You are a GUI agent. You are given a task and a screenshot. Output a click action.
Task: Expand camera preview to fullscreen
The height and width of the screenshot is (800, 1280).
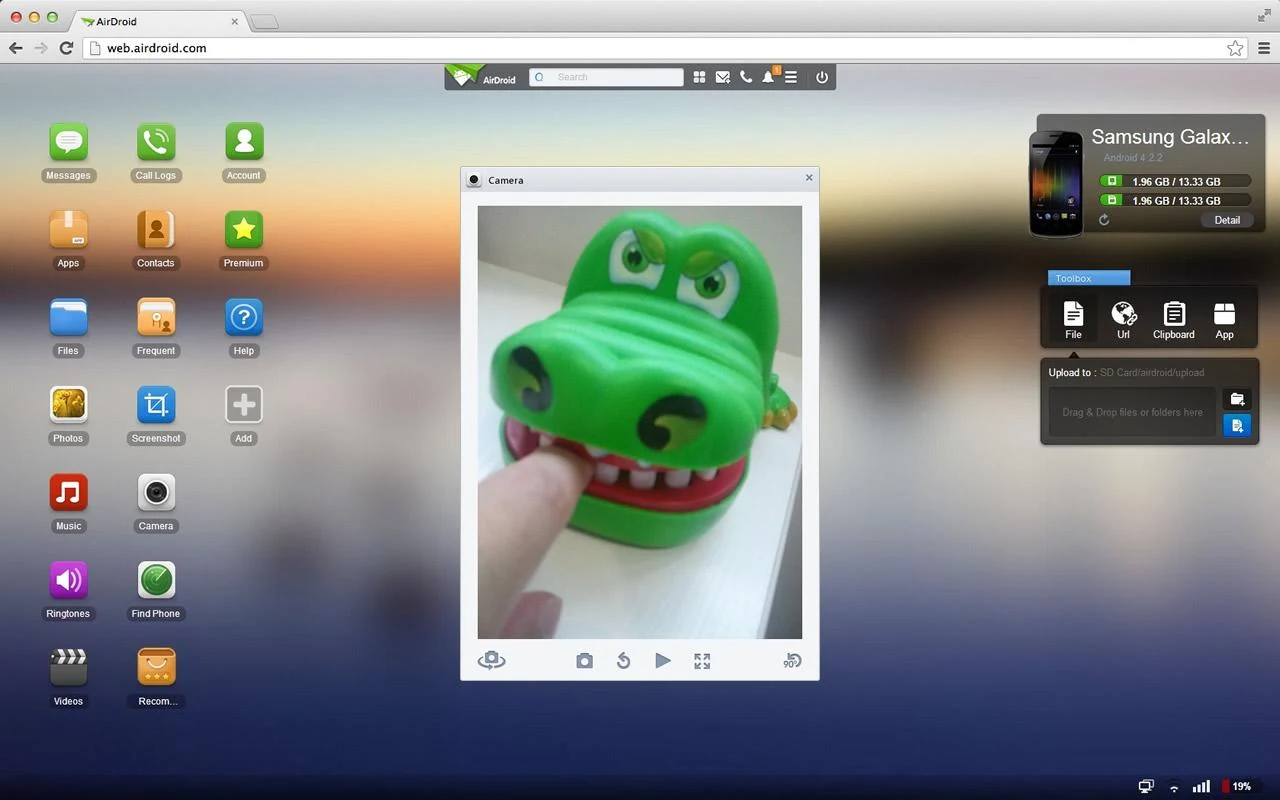coord(701,660)
